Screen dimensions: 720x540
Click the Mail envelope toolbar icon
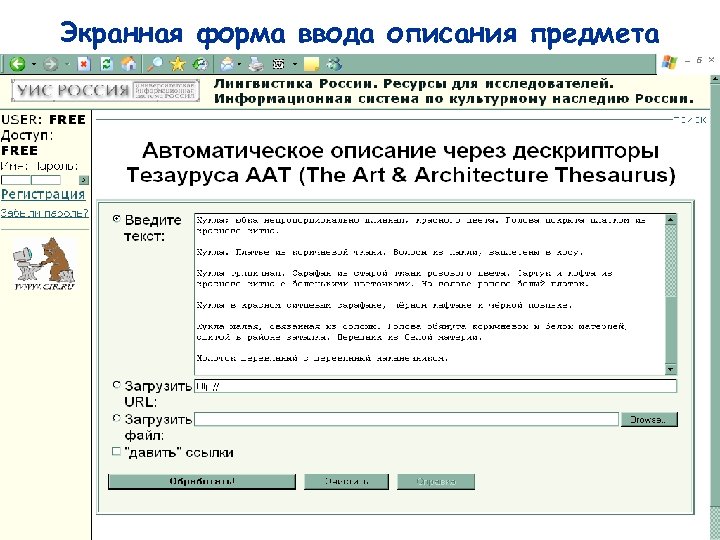227,64
